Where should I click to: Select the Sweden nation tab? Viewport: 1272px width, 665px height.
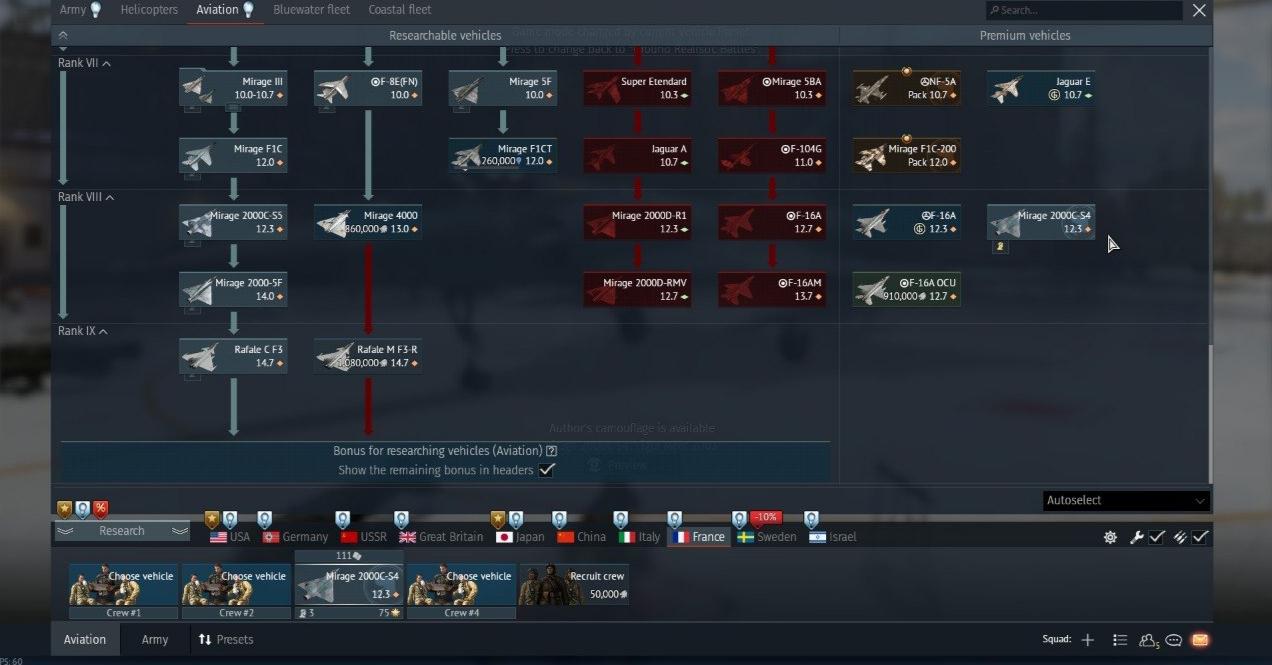click(x=768, y=537)
